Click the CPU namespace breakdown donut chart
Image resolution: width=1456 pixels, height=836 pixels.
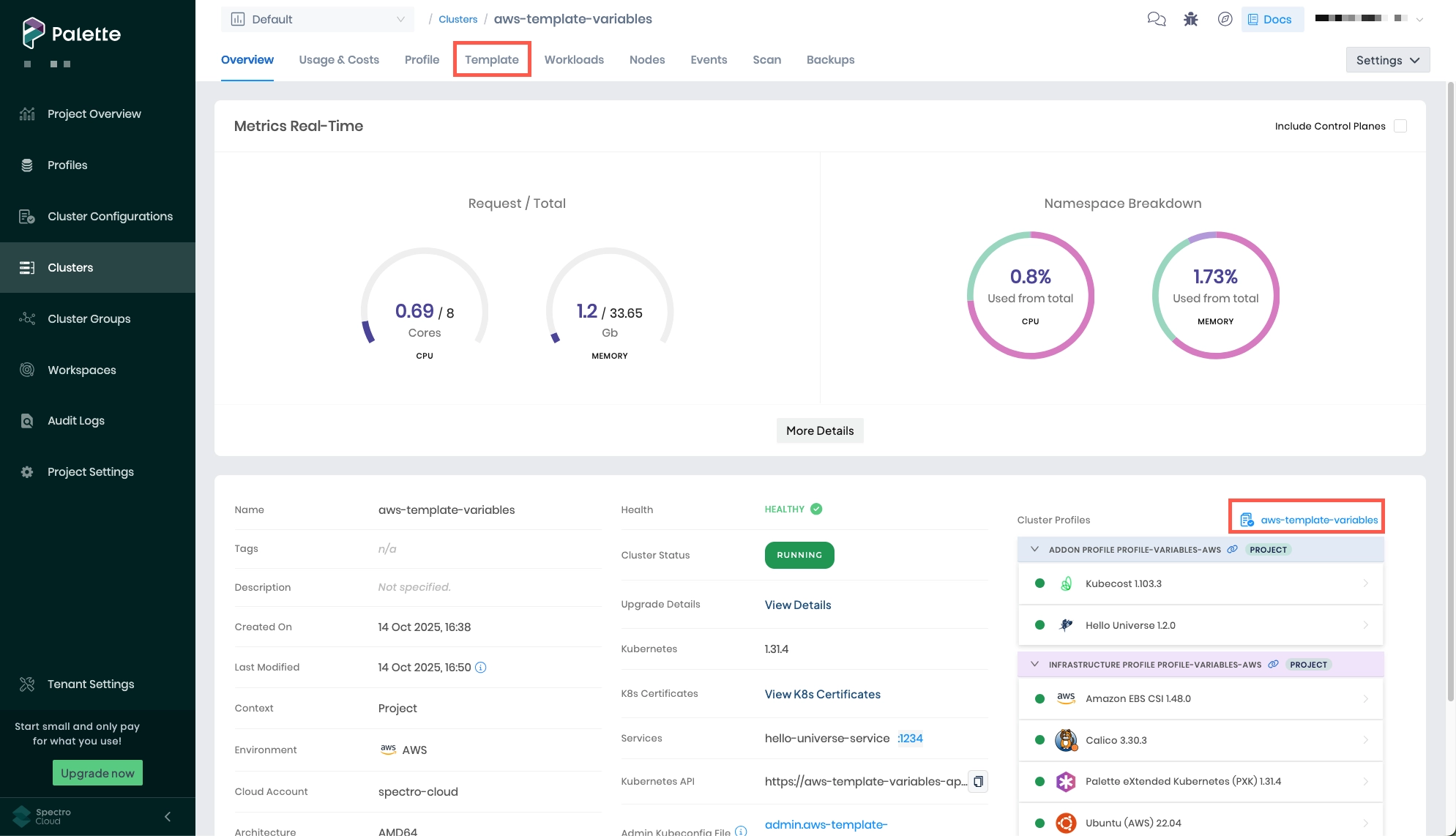(1030, 295)
